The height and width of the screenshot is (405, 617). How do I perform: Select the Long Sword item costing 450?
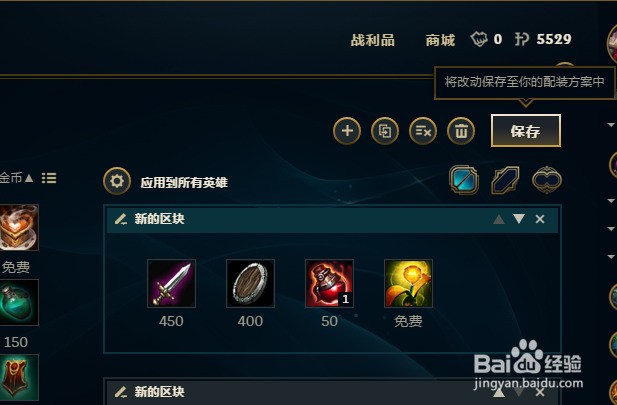pos(171,283)
